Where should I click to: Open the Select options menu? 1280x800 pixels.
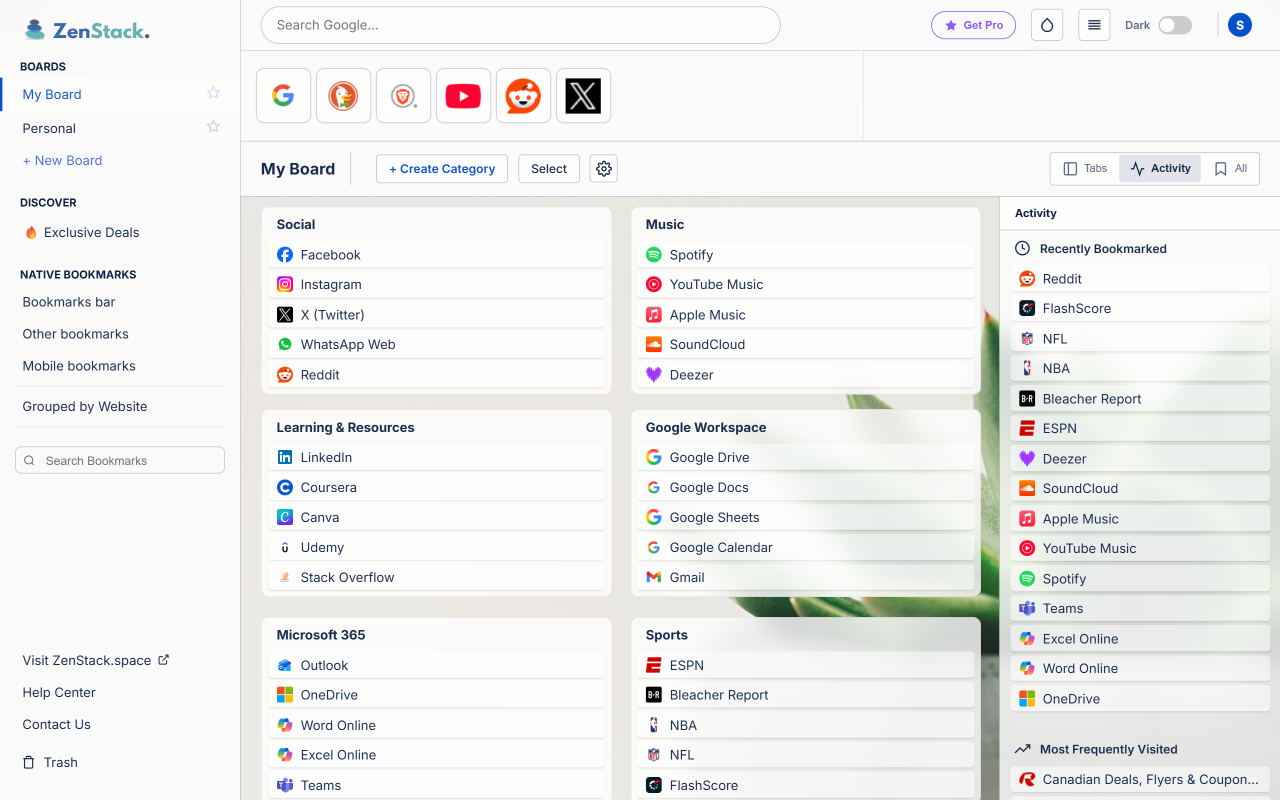pos(548,168)
